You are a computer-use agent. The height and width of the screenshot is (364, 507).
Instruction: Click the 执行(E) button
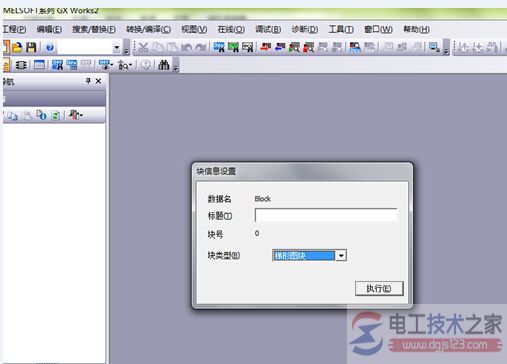click(379, 288)
